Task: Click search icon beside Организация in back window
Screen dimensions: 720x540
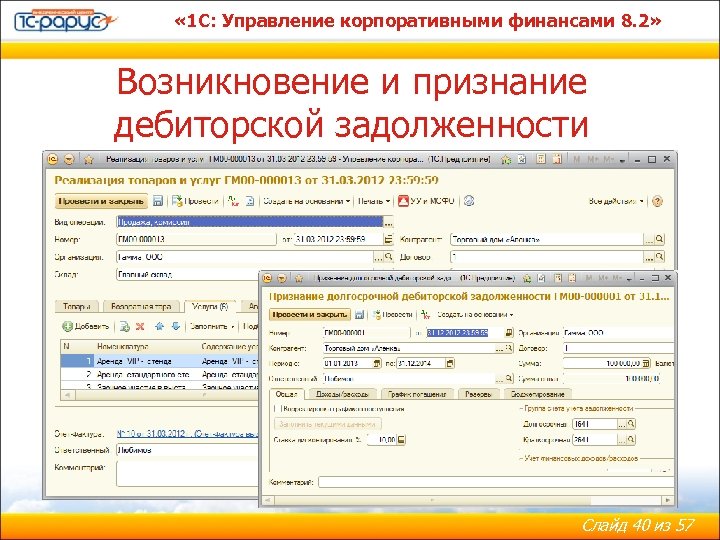Action: (388, 257)
